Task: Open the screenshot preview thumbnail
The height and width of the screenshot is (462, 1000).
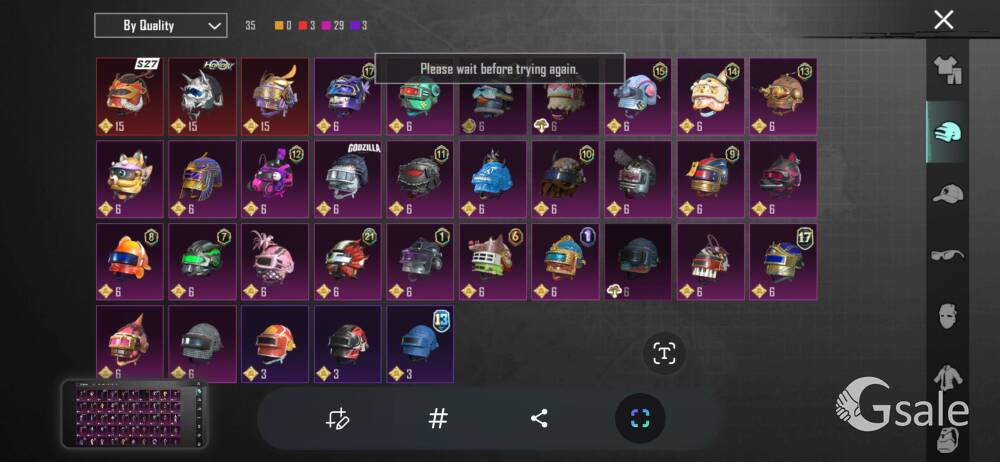Action: tap(135, 414)
